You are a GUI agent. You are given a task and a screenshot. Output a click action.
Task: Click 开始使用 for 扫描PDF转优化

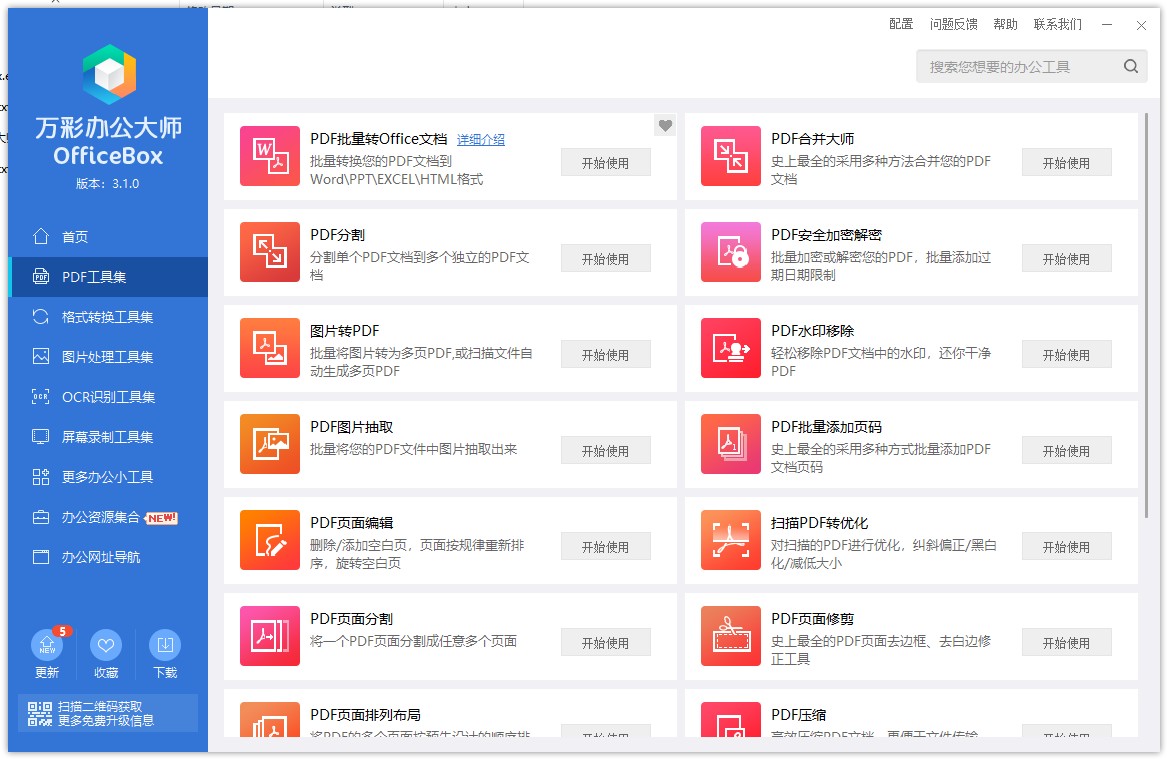tap(1067, 547)
